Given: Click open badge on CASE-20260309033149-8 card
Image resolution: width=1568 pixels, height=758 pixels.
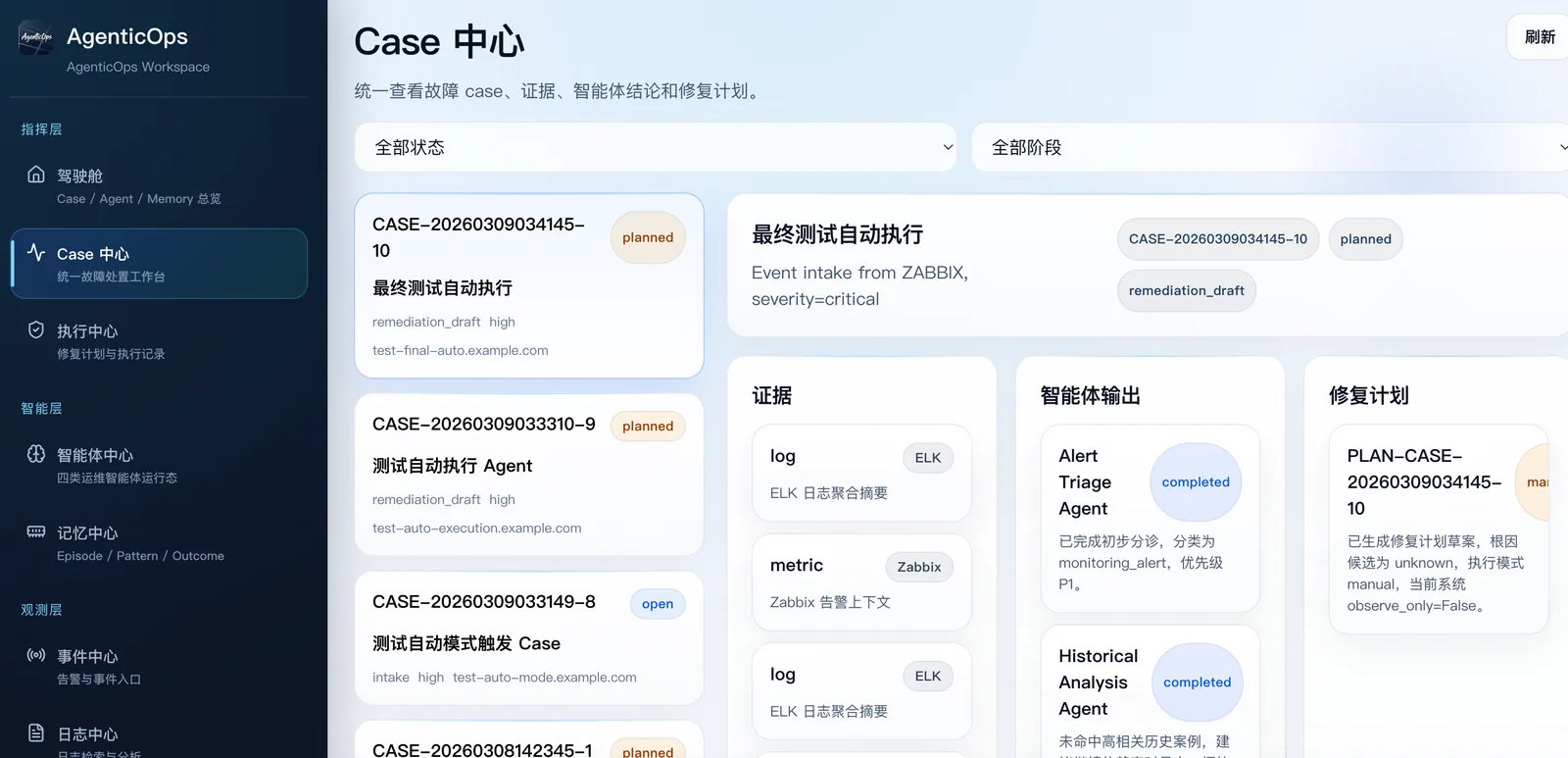Looking at the screenshot, I should (x=658, y=604).
